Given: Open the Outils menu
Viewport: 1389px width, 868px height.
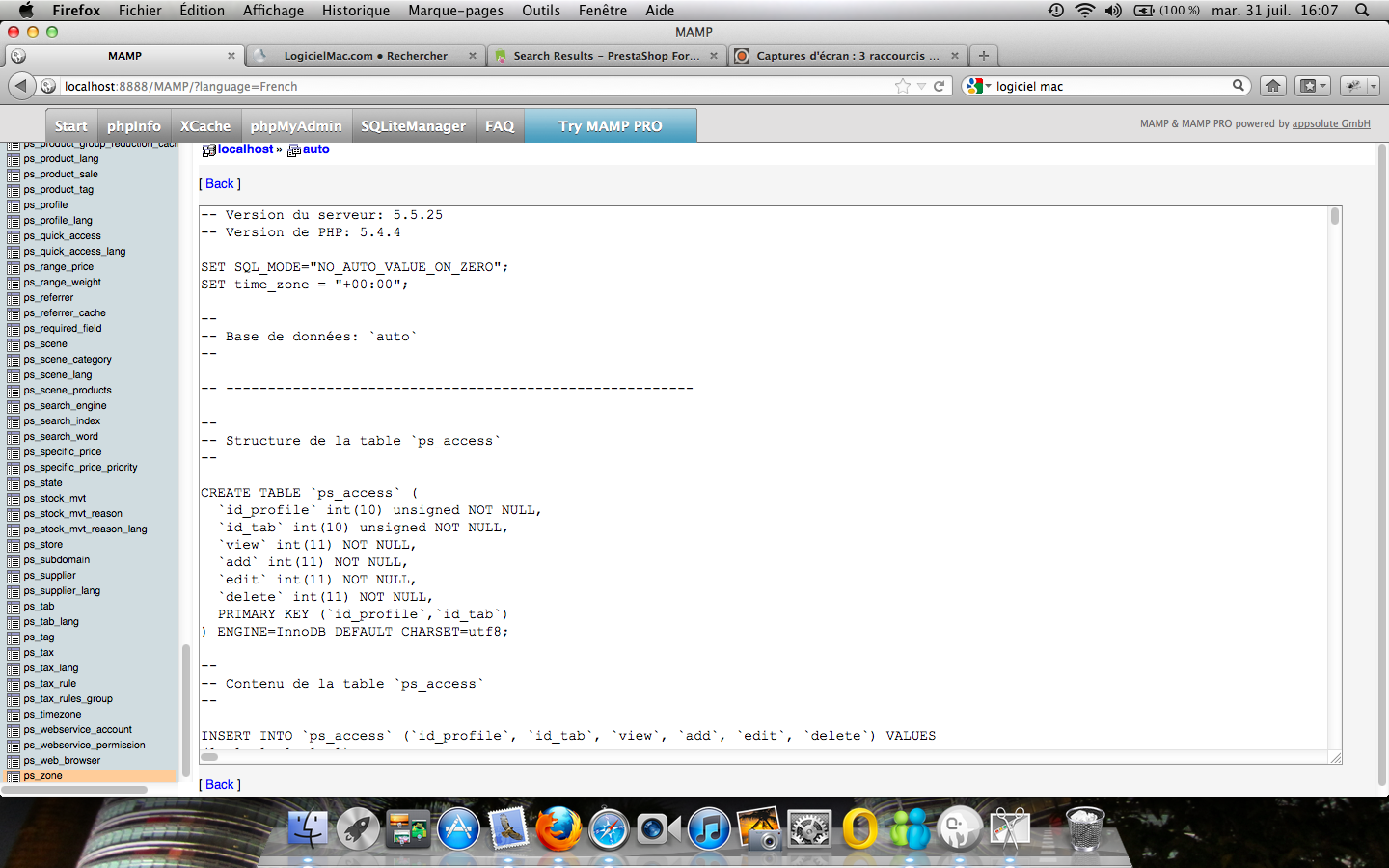Looking at the screenshot, I should point(541,10).
